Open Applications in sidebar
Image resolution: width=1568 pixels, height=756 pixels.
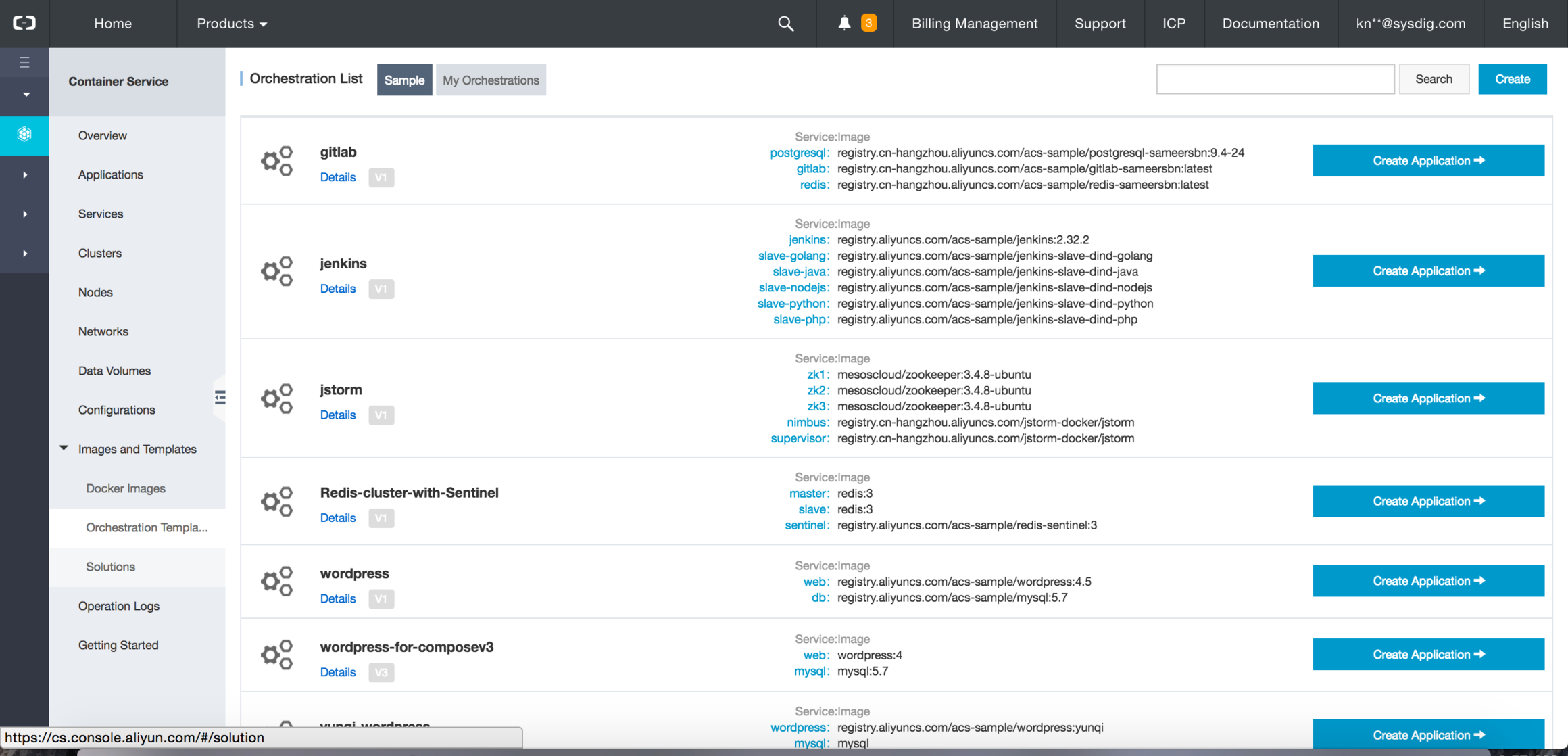pyautogui.click(x=111, y=174)
